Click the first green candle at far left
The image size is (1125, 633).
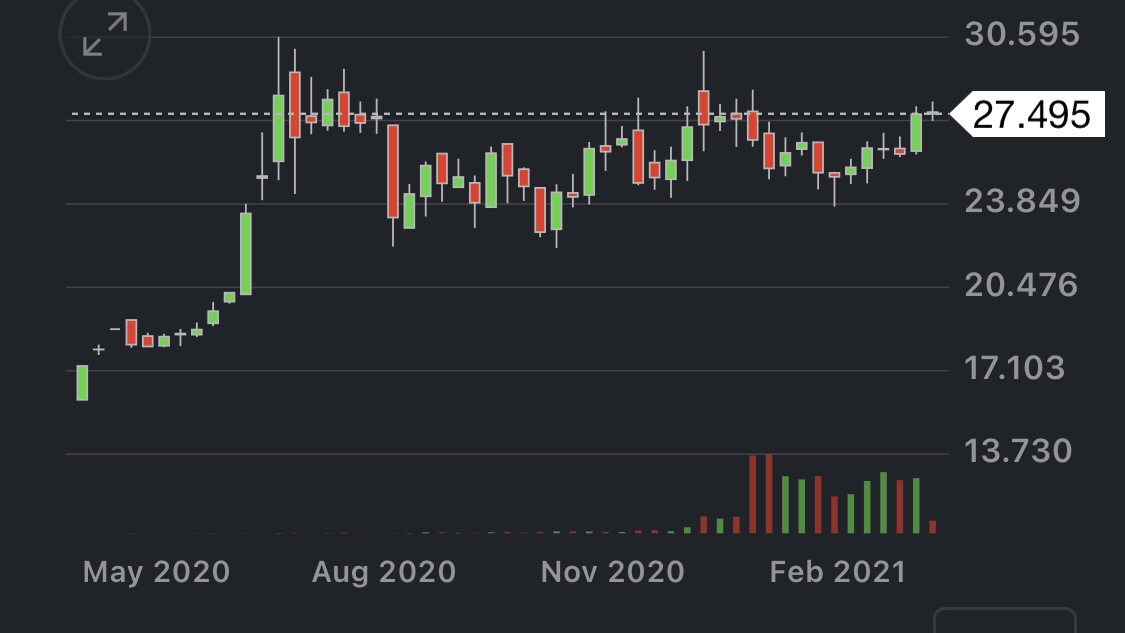coord(82,383)
